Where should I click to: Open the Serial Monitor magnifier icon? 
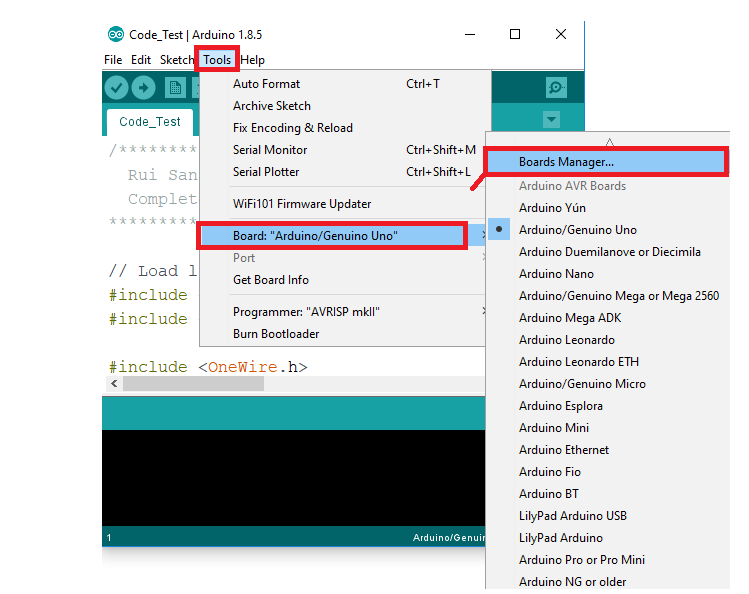(556, 87)
